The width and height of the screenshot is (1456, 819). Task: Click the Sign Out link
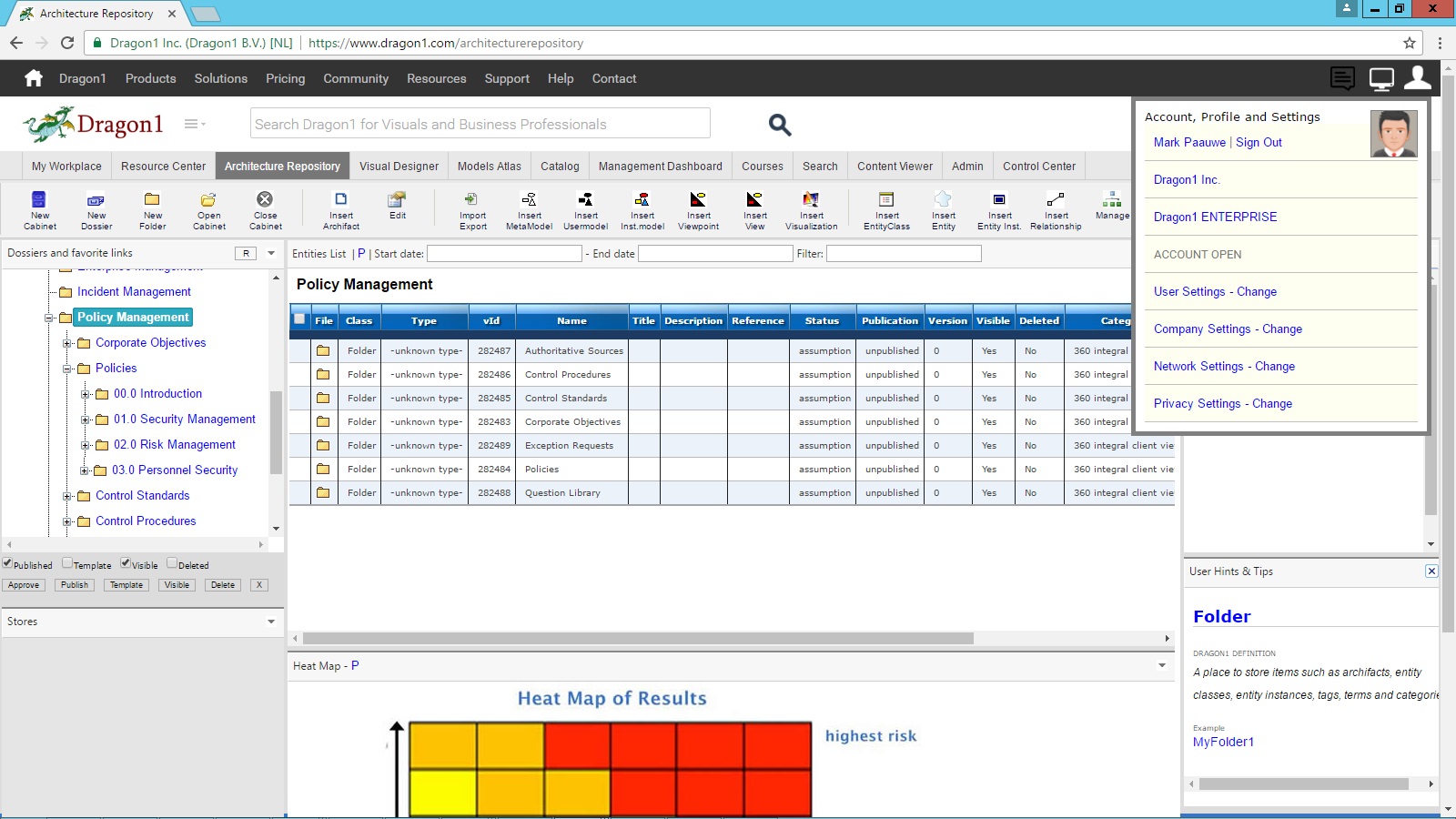click(x=1259, y=142)
